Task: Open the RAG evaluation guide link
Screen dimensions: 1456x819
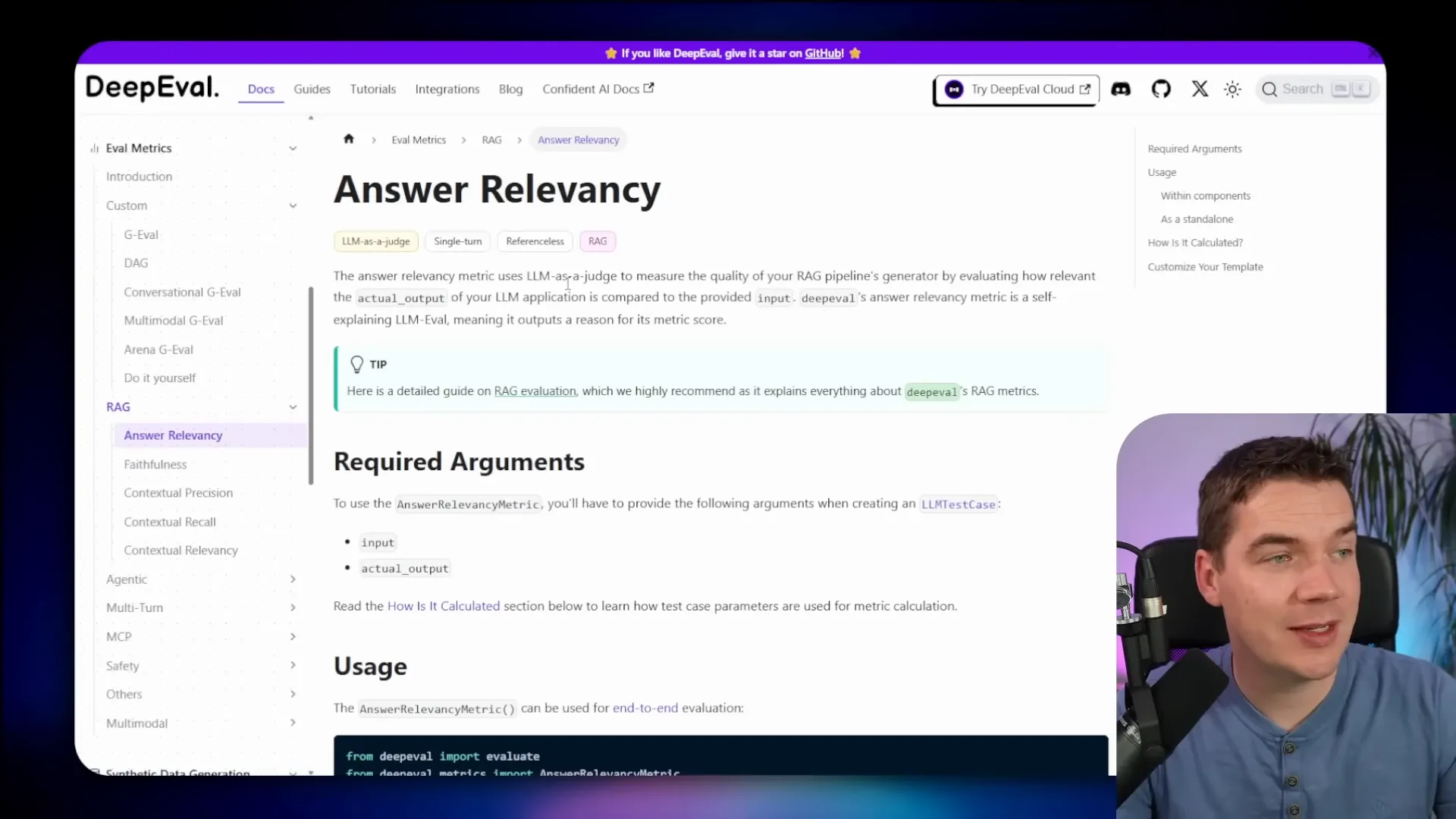Action: [x=535, y=391]
